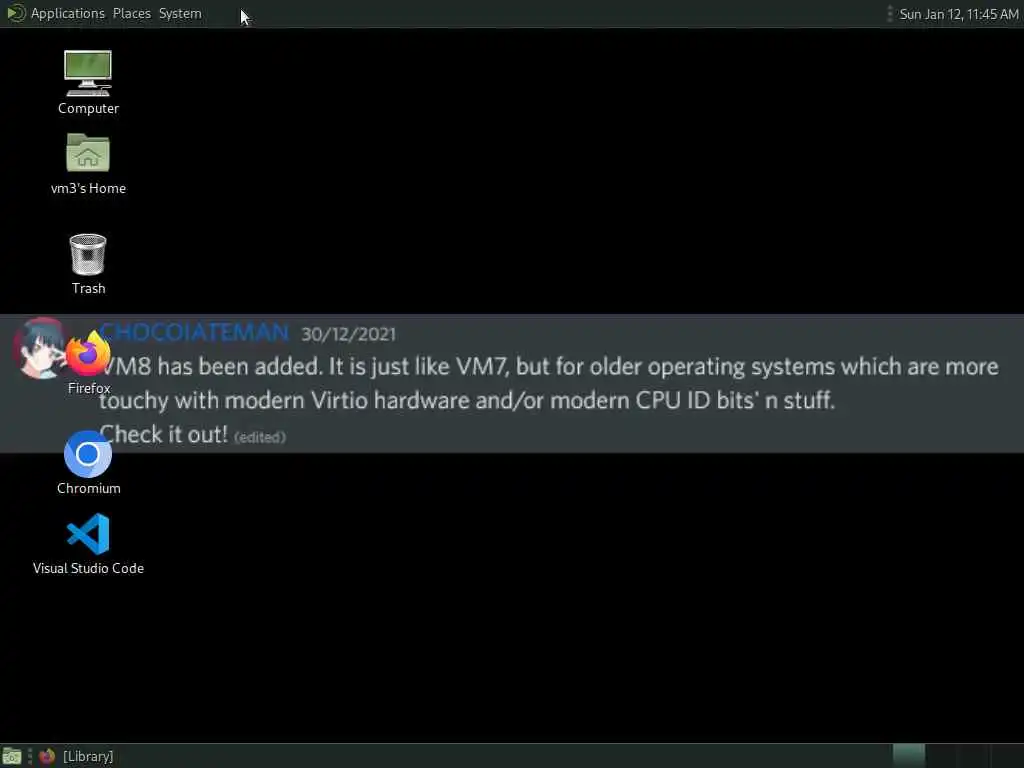Switch to the highlighted first workspace
This screenshot has width=1024, height=768.
908,756
